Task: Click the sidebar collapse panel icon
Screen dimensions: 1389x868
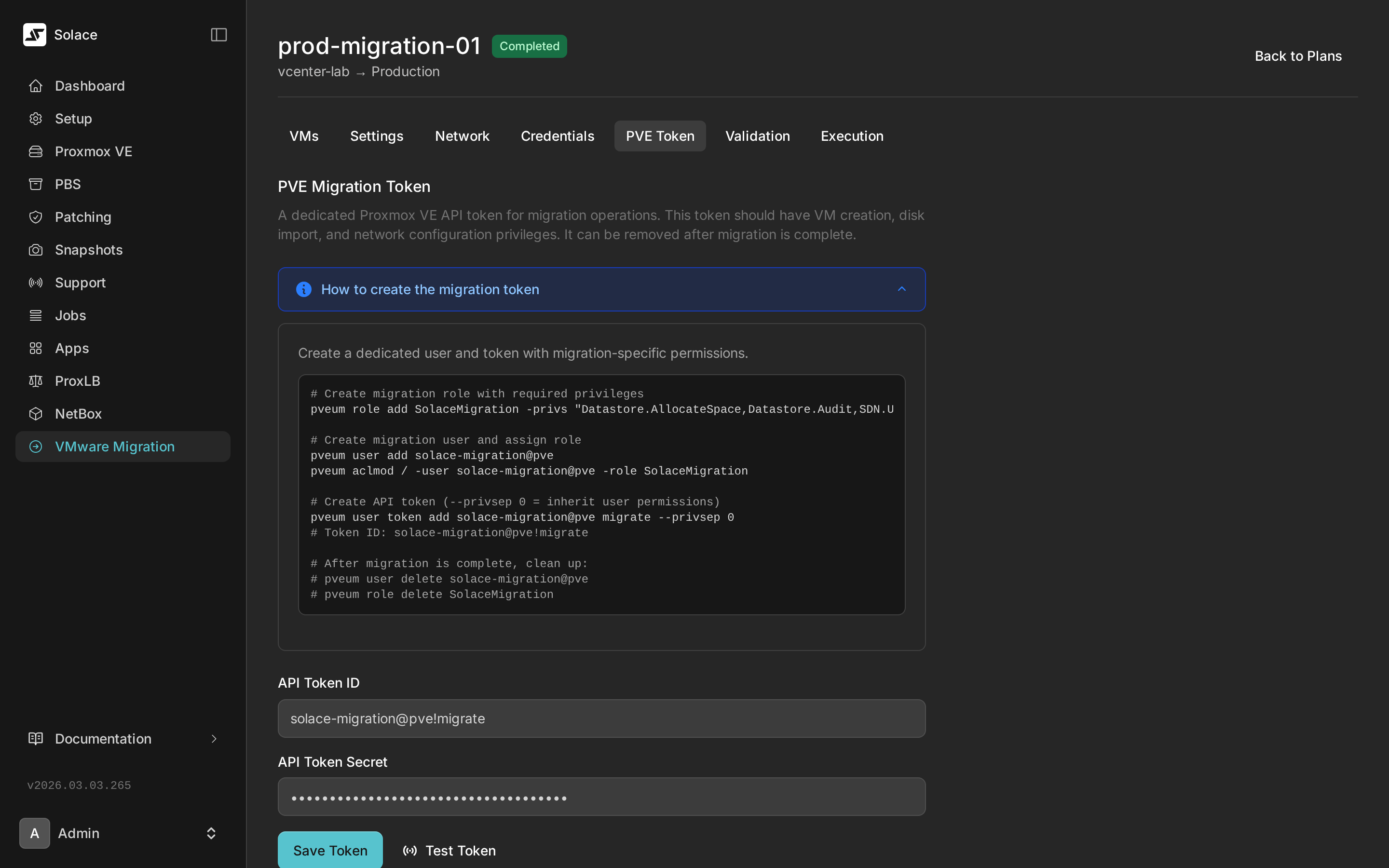Action: pyautogui.click(x=218, y=34)
